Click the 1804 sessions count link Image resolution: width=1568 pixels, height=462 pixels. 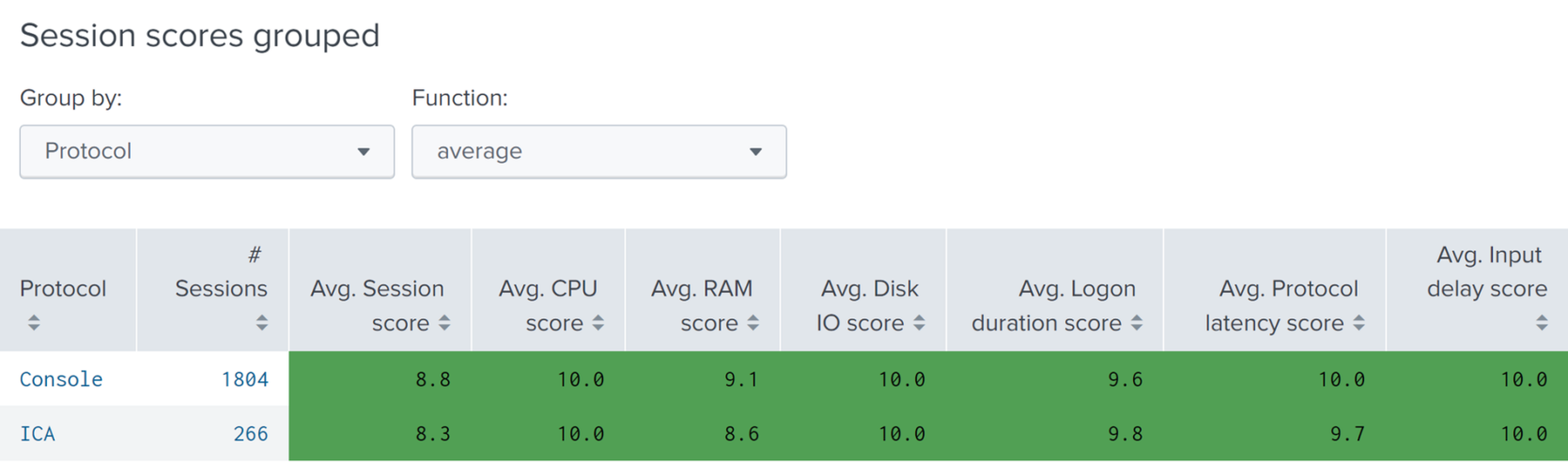pyautogui.click(x=244, y=379)
